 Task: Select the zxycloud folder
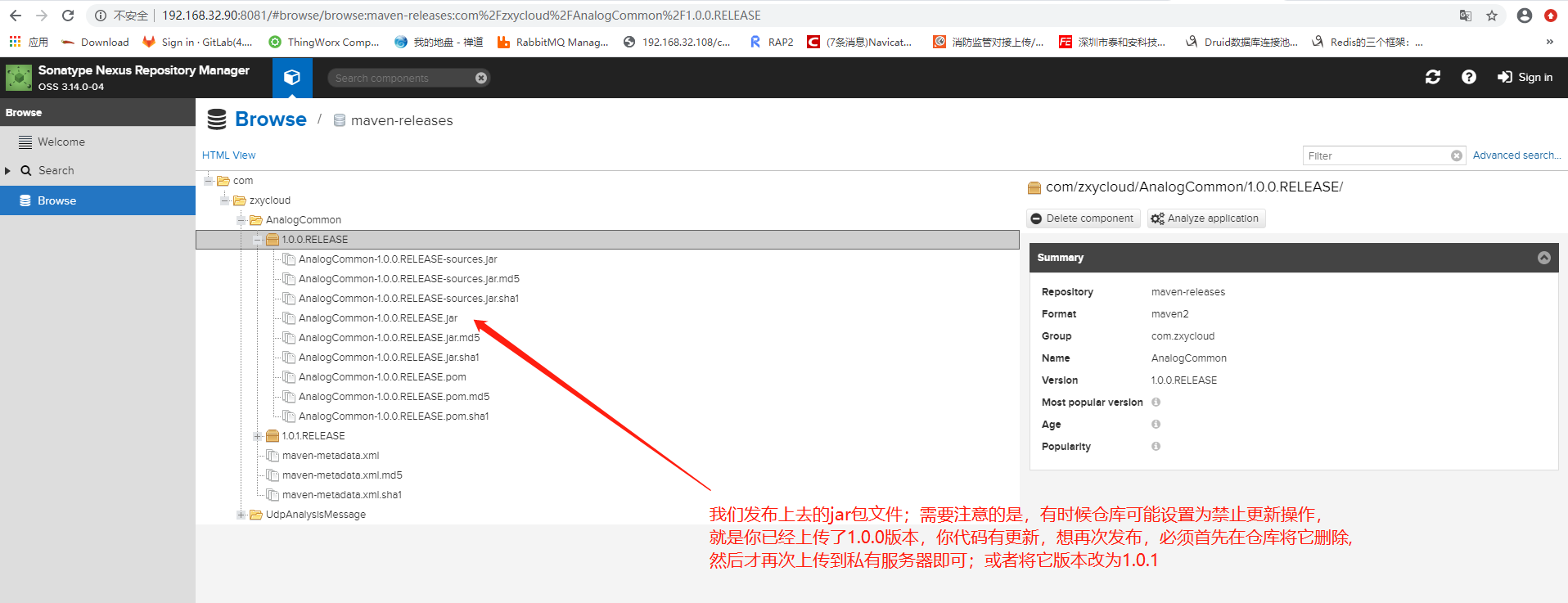(270, 200)
